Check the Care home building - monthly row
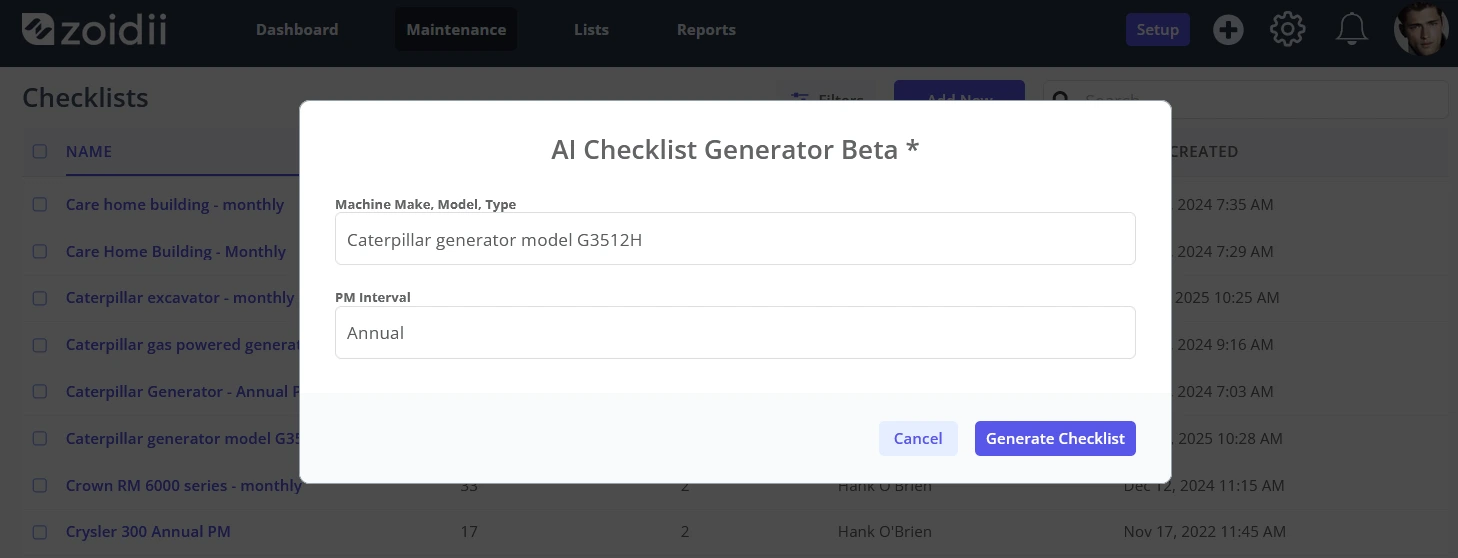Viewport: 1458px width, 558px height. click(x=40, y=204)
